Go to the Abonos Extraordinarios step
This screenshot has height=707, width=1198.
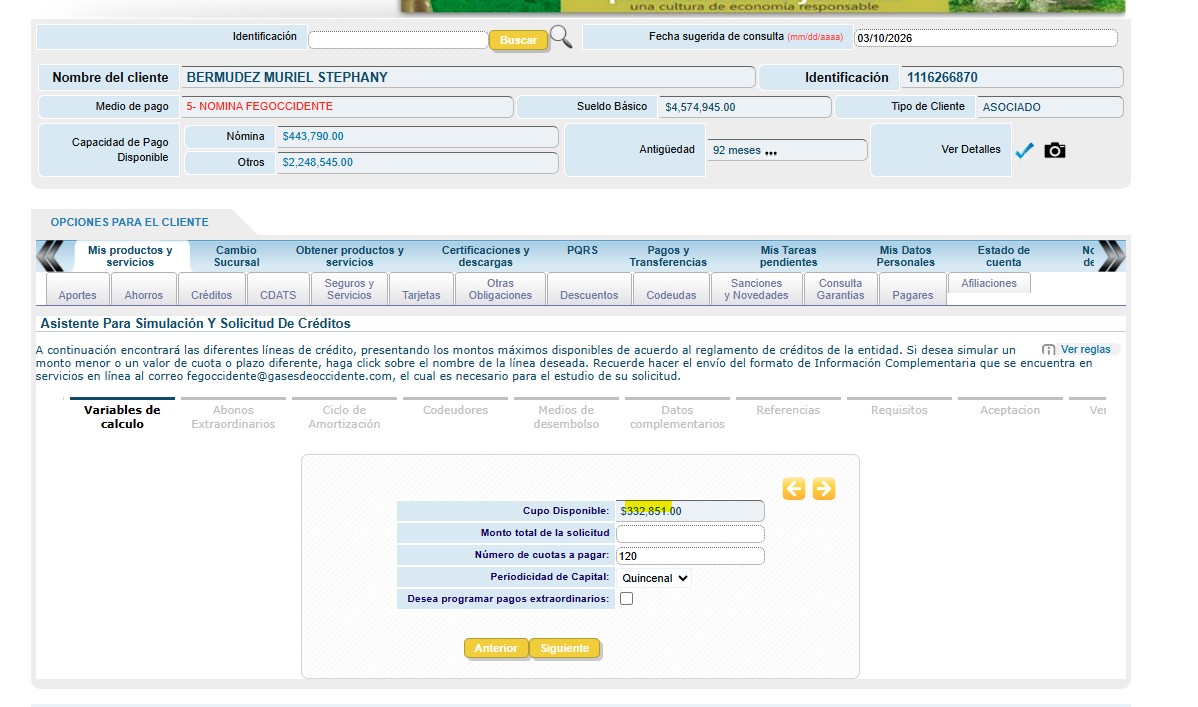233,417
